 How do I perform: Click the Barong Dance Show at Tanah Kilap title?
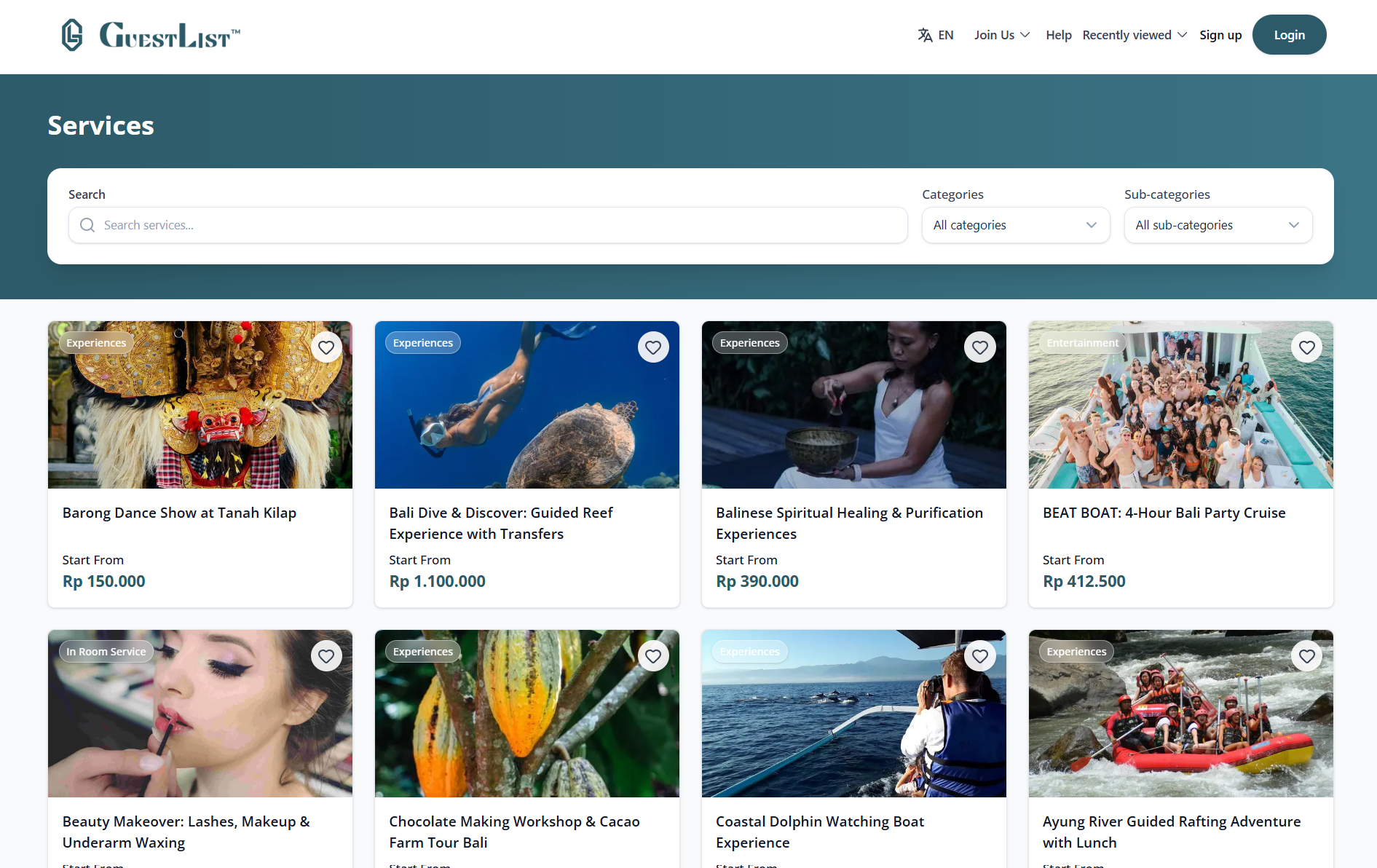pos(179,513)
